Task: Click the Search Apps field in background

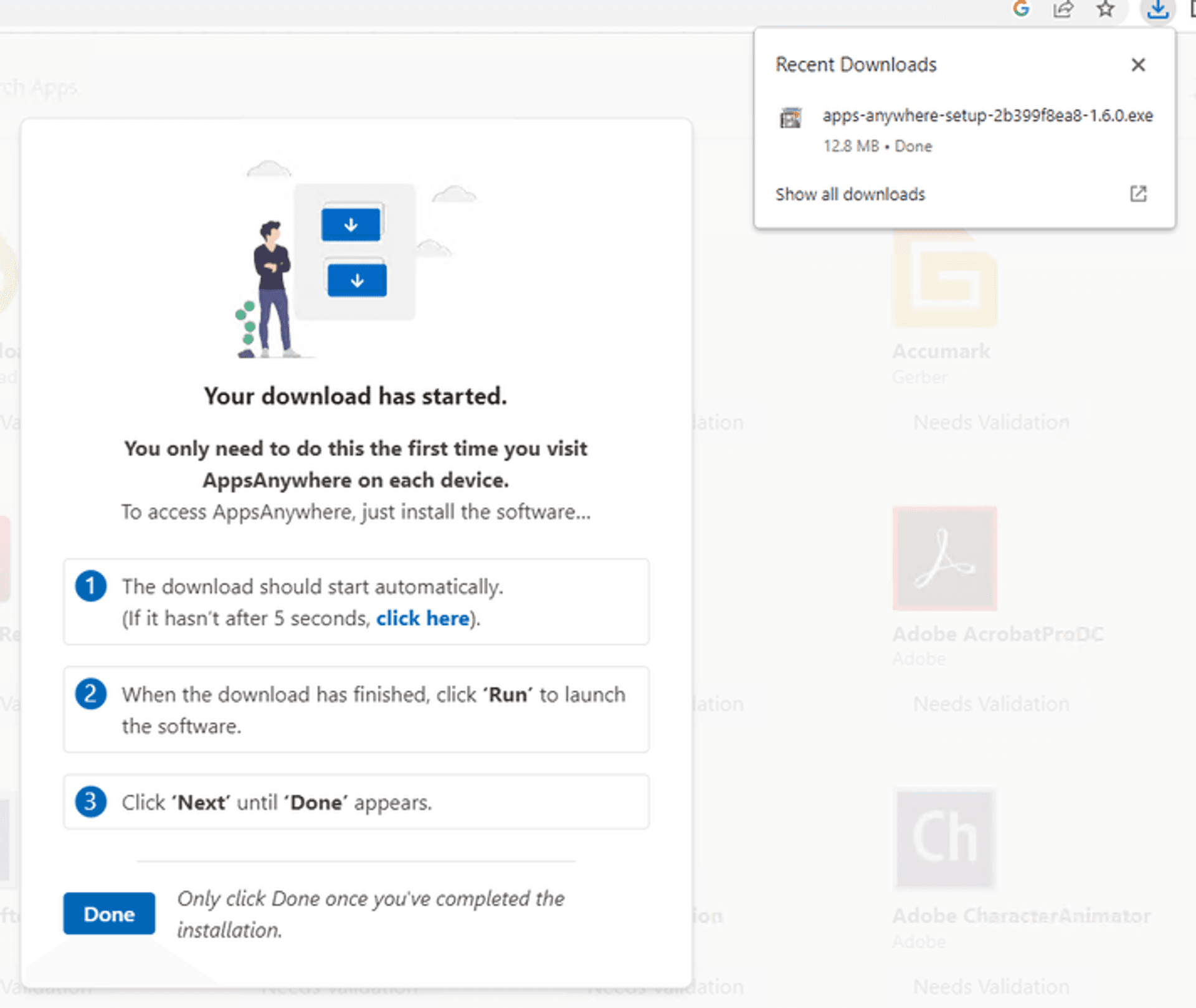Action: click(x=39, y=87)
